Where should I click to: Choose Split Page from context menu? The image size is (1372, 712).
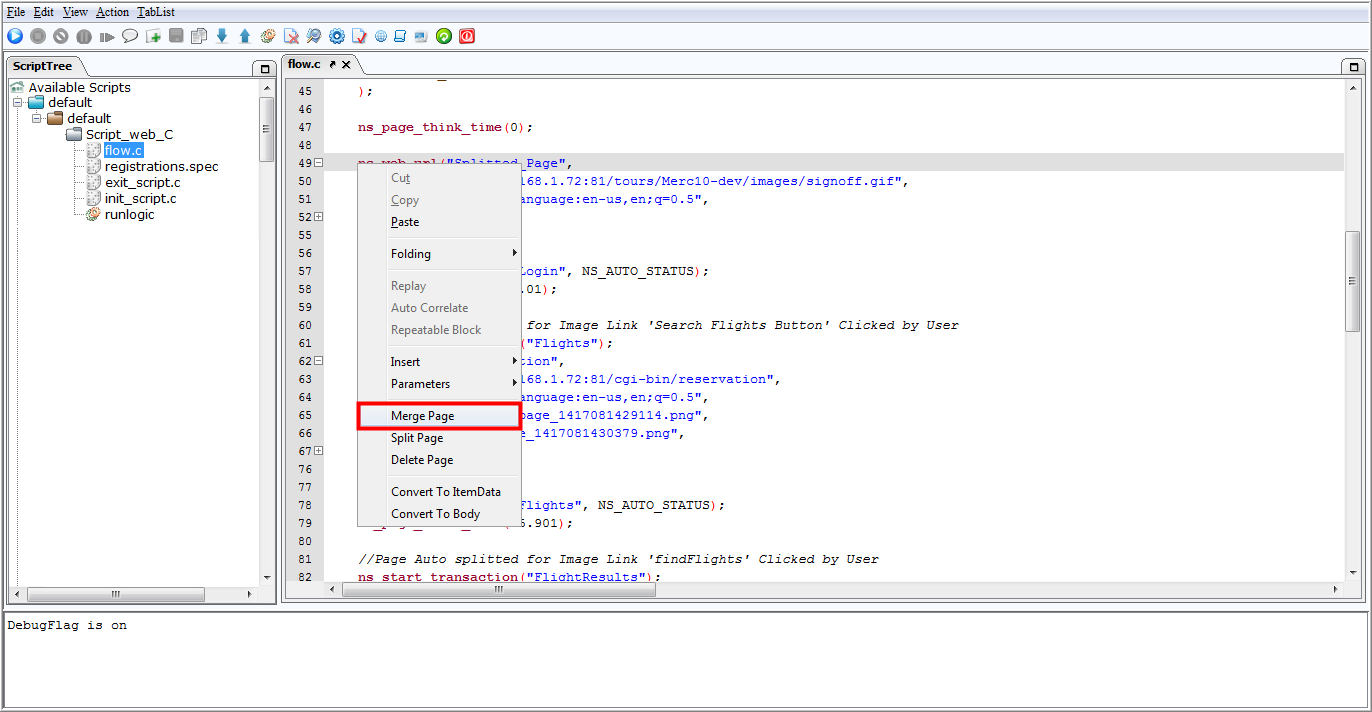coord(440,438)
